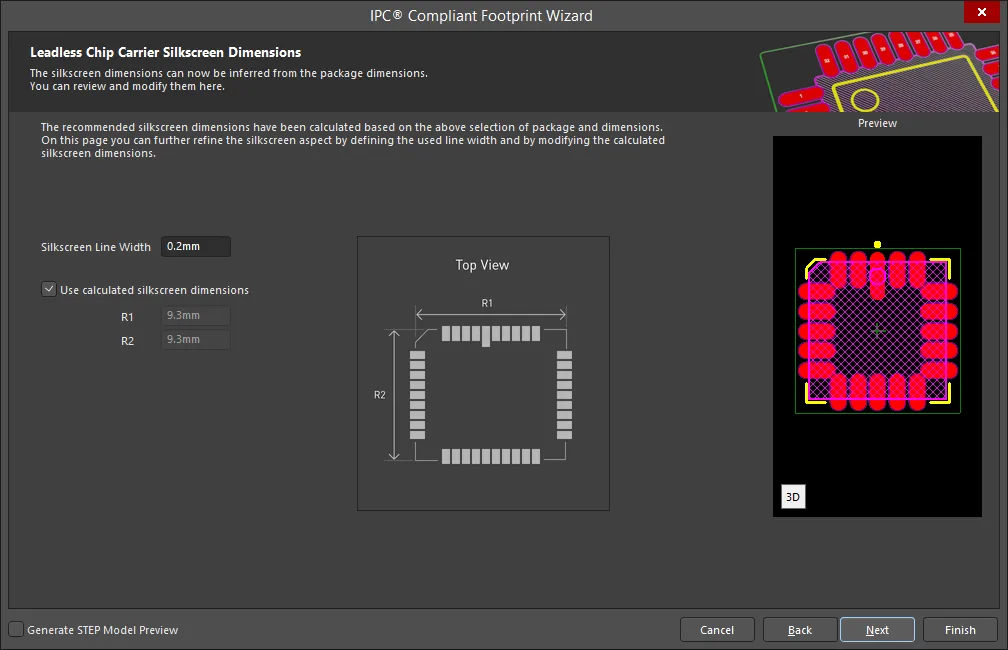Click the R1 label in the diagram

pyautogui.click(x=487, y=303)
